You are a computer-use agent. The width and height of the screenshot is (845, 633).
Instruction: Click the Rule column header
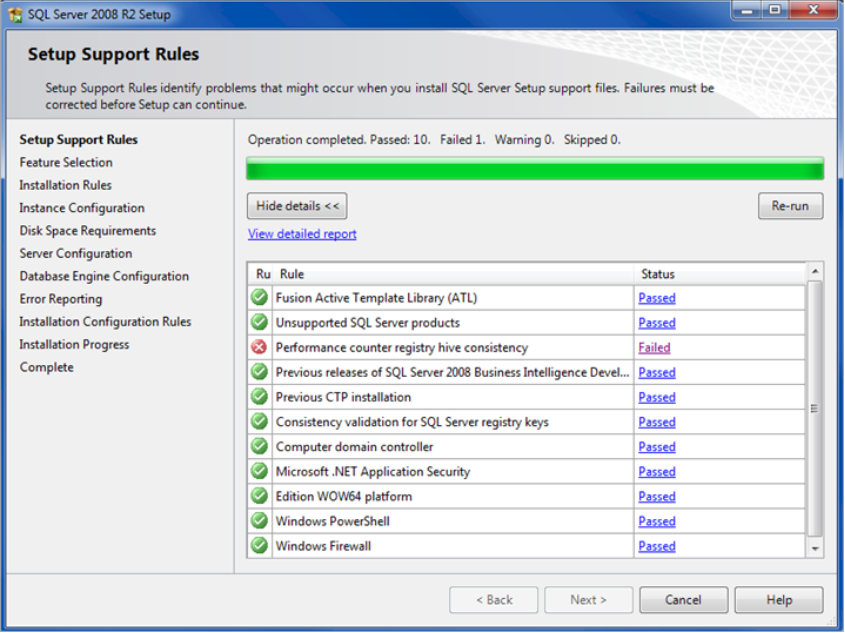(x=454, y=274)
